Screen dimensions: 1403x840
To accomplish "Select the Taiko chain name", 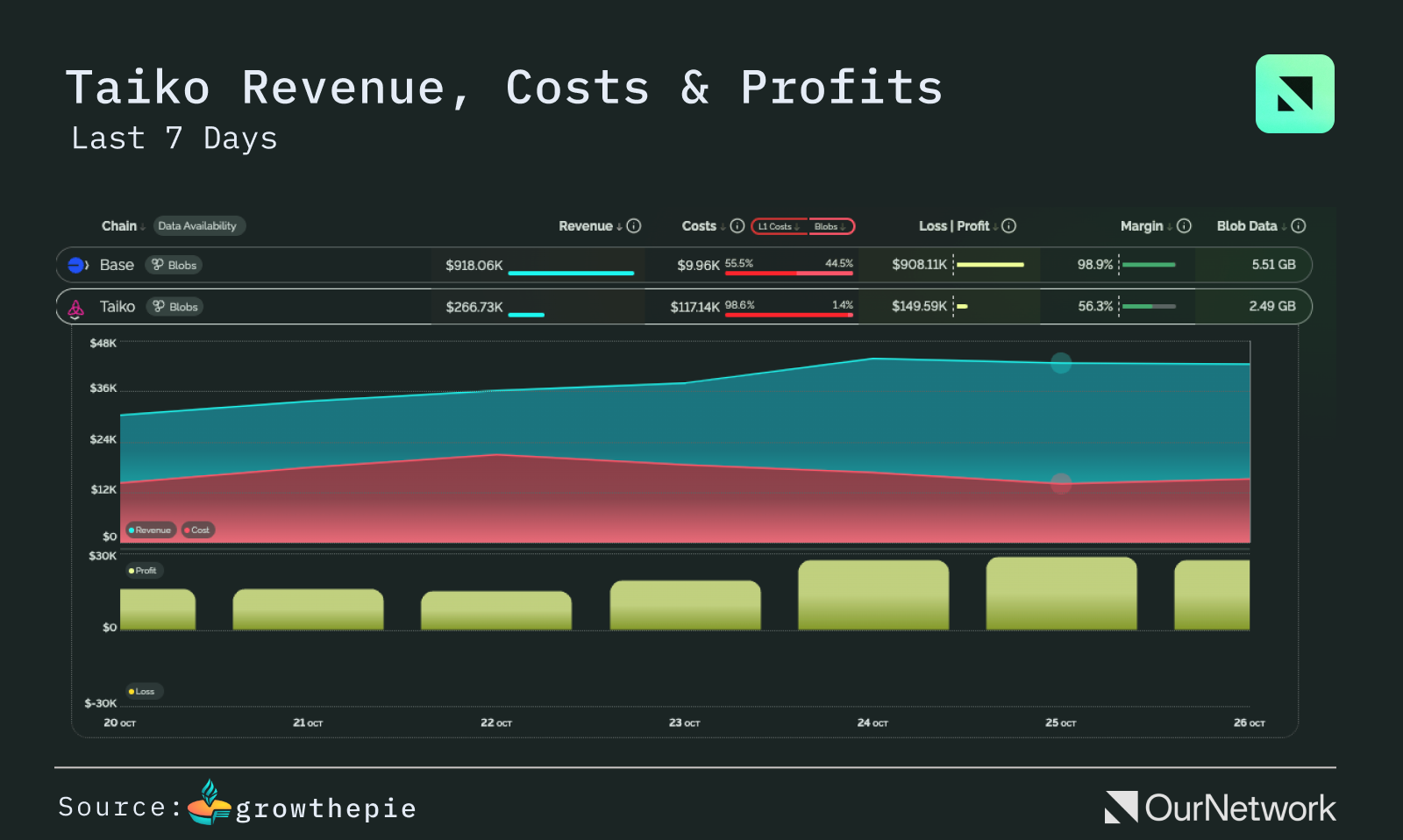I will (x=118, y=307).
